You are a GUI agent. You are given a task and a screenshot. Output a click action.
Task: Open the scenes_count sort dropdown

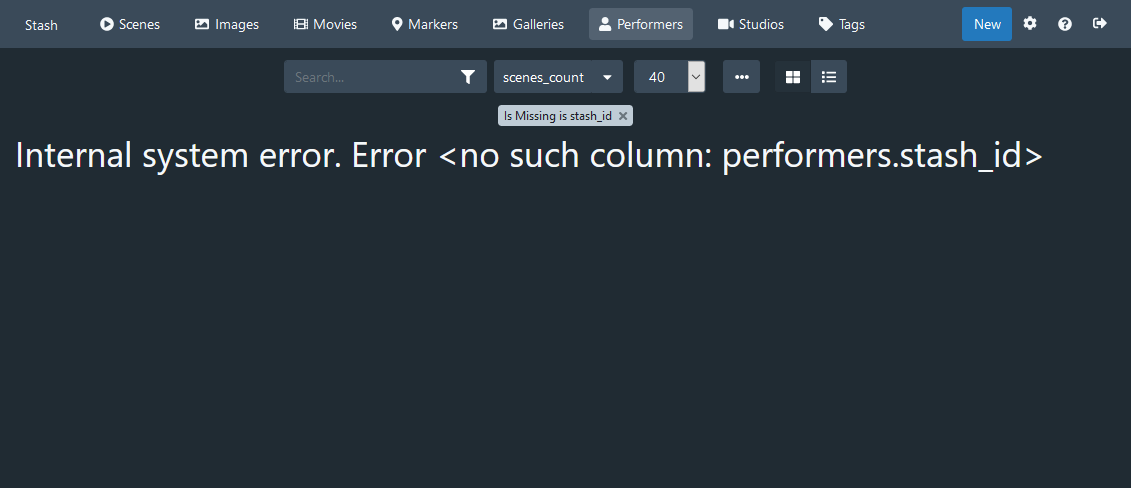pos(558,76)
